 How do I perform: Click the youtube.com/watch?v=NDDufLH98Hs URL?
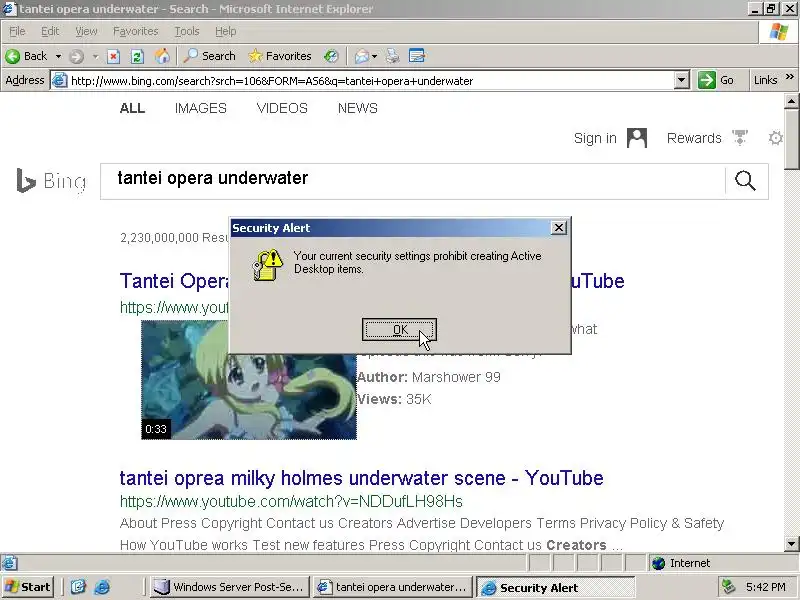(291, 502)
